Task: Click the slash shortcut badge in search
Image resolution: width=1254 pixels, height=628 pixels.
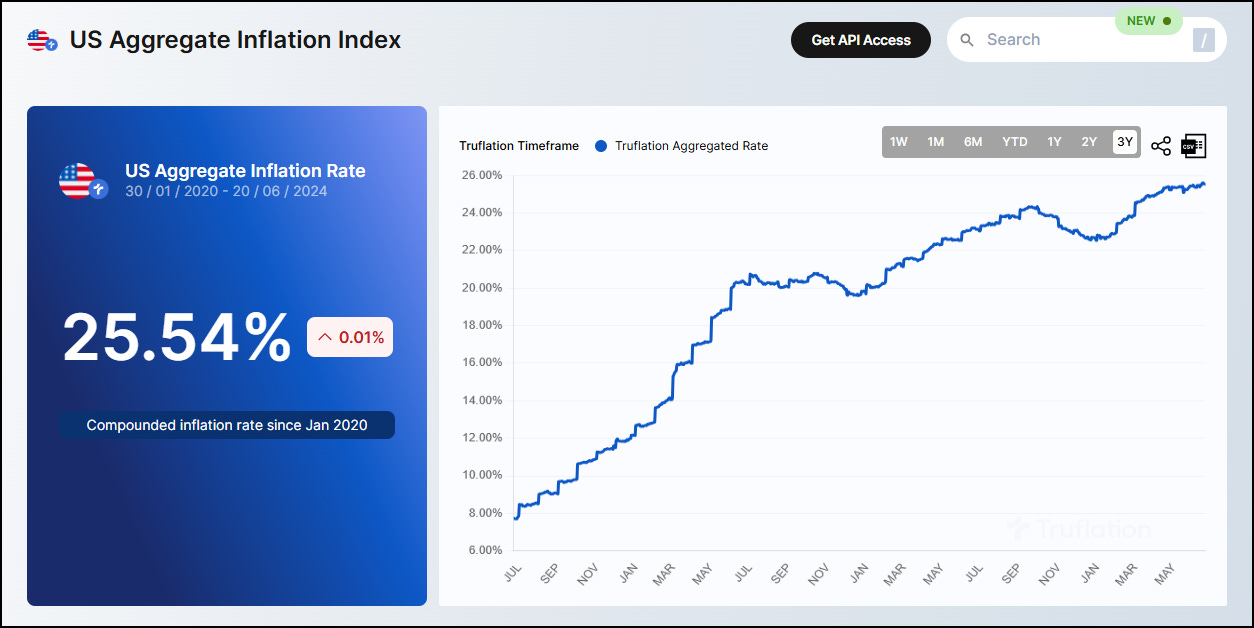Action: pyautogui.click(x=1204, y=40)
